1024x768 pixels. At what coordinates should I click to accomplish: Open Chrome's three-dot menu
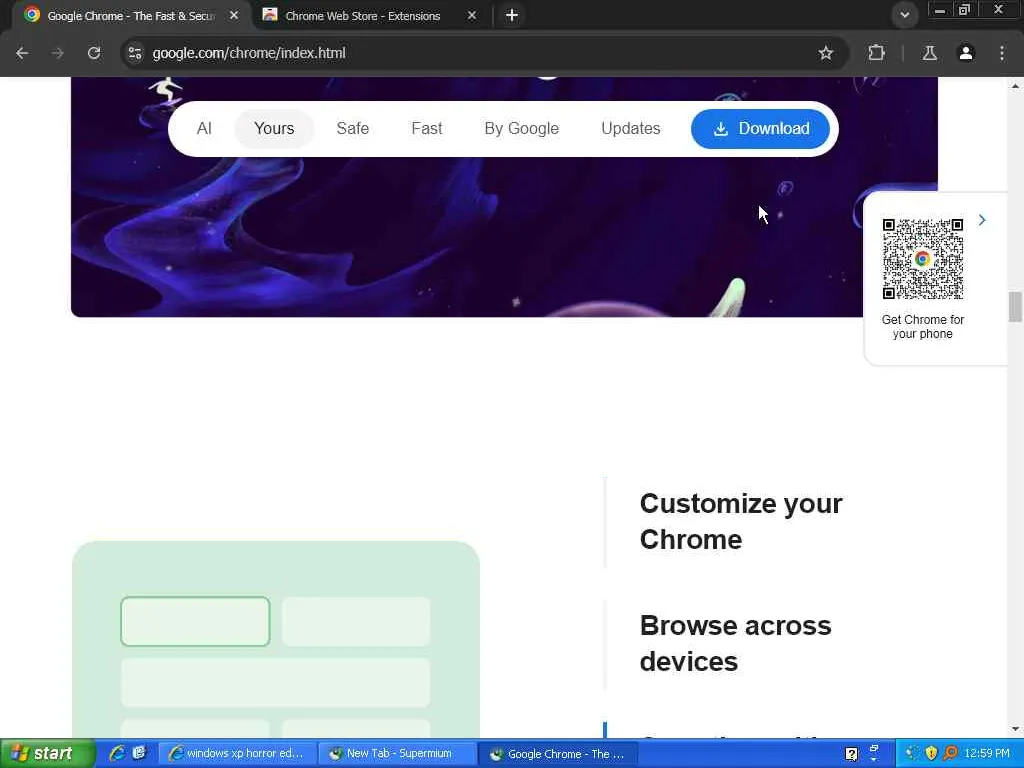coord(1002,53)
